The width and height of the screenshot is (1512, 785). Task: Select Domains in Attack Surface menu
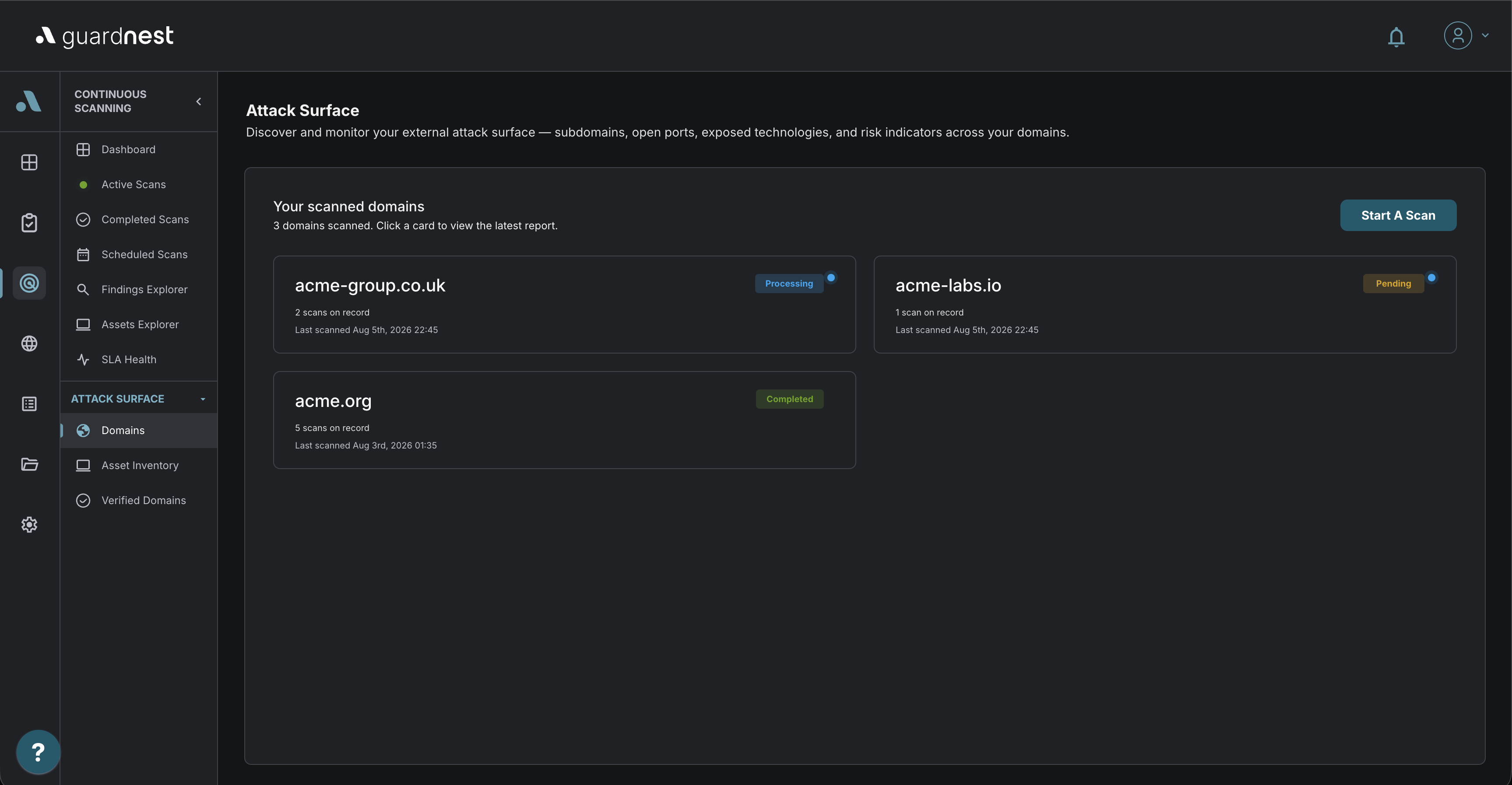(x=138, y=430)
